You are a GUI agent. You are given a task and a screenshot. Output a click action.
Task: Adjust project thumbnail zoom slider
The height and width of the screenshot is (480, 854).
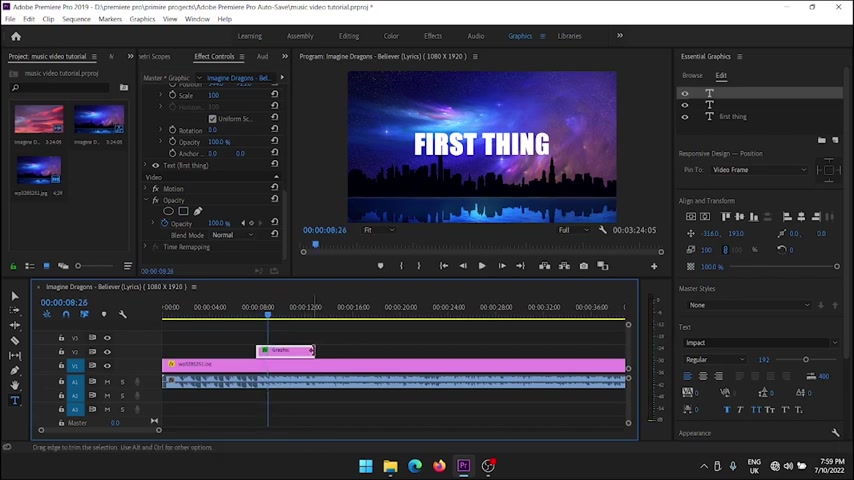pos(78,266)
